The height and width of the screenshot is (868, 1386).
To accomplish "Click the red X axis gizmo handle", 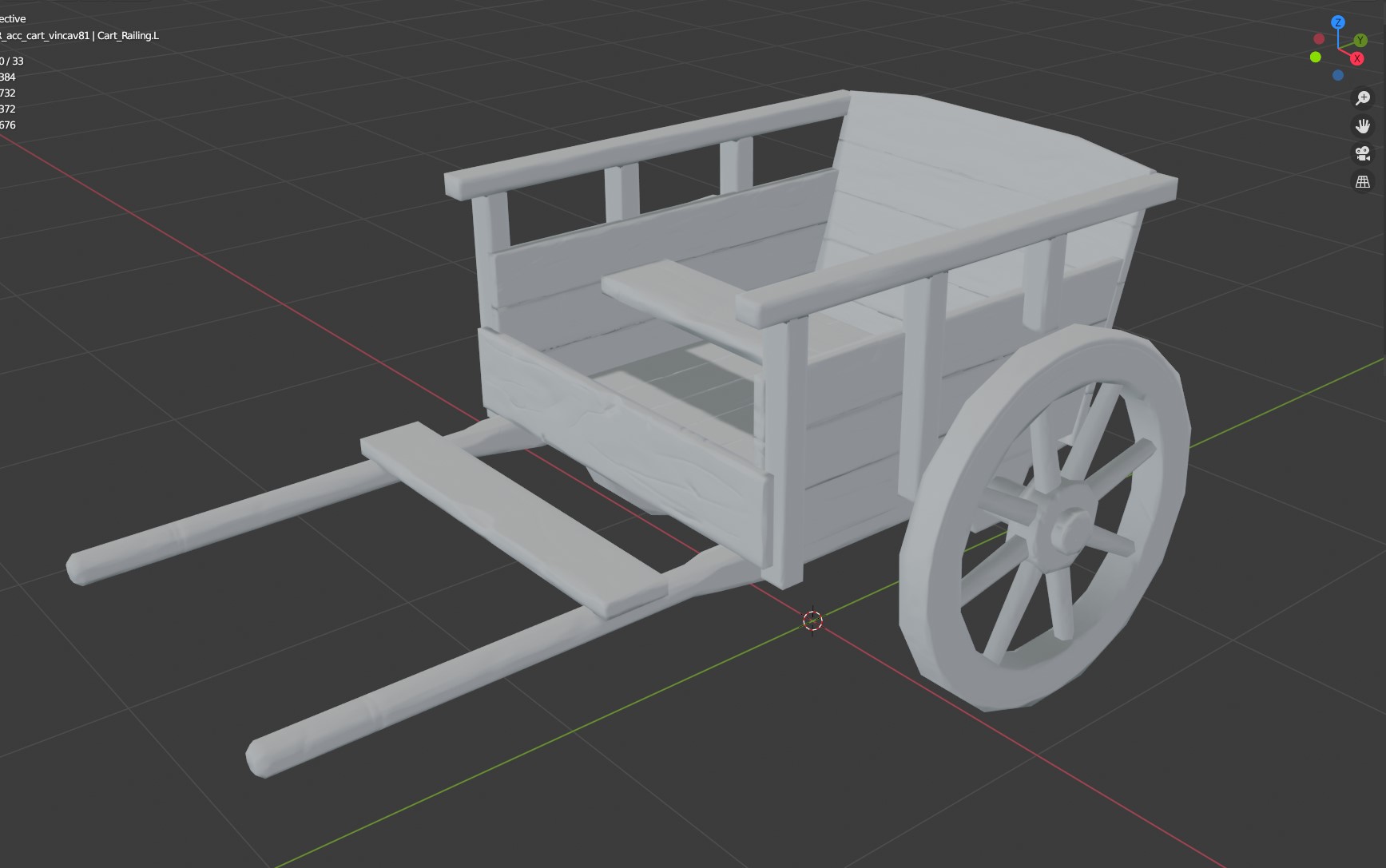I will [x=1356, y=59].
